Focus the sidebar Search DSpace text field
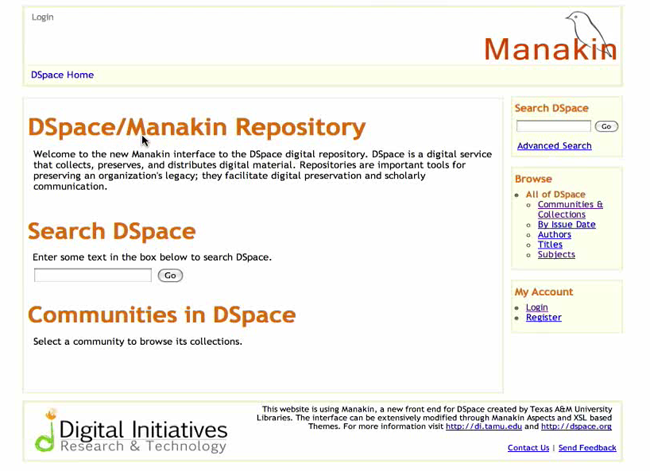The width and height of the screenshot is (650, 471). click(553, 126)
